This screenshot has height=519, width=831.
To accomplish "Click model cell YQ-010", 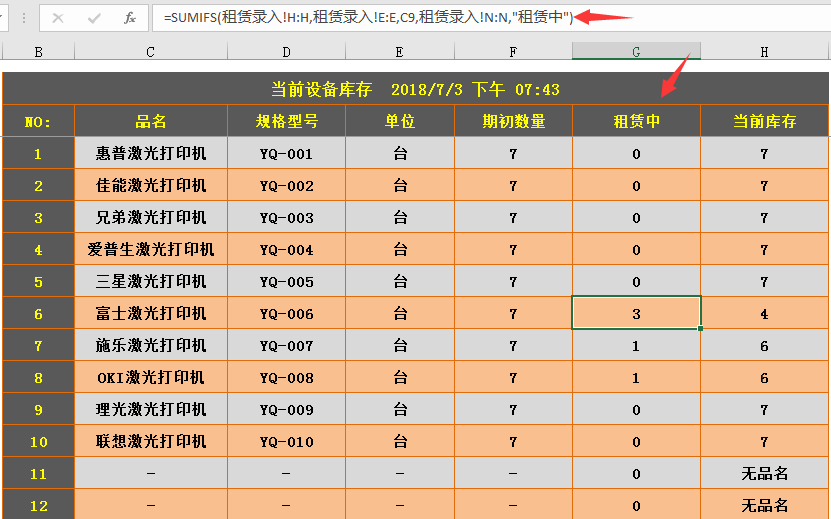I will coord(286,441).
